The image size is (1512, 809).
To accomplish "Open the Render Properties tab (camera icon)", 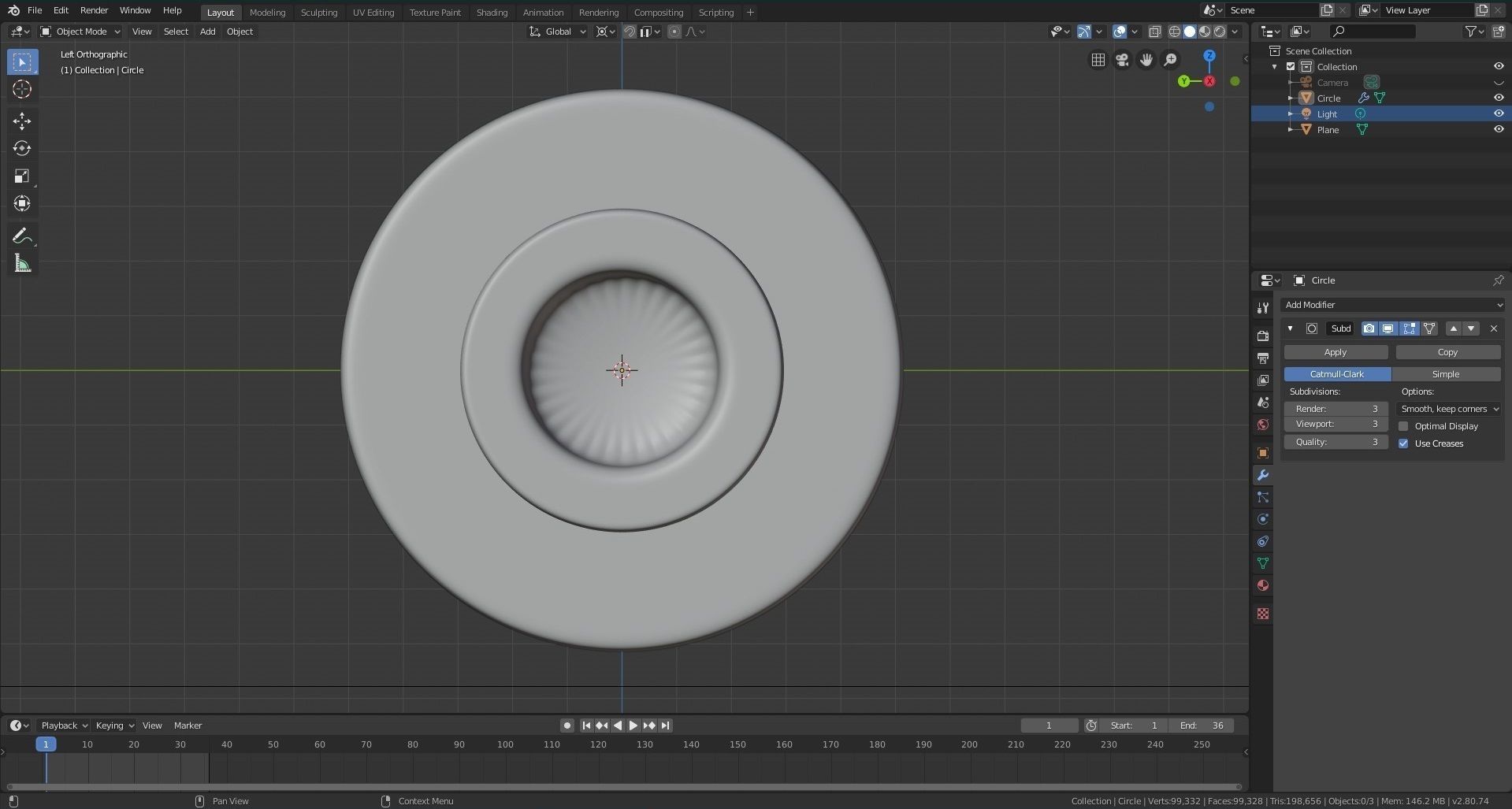I will (1263, 336).
